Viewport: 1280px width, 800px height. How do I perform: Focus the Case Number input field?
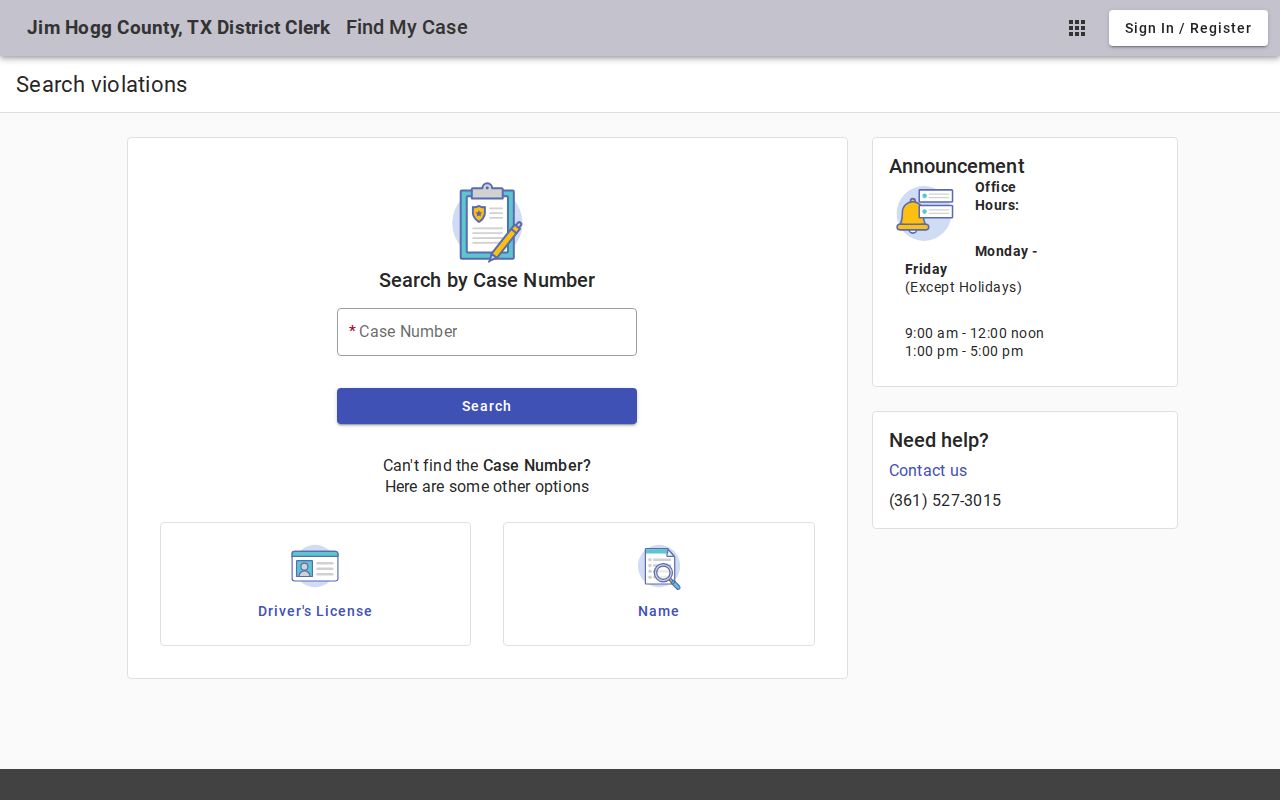(487, 332)
